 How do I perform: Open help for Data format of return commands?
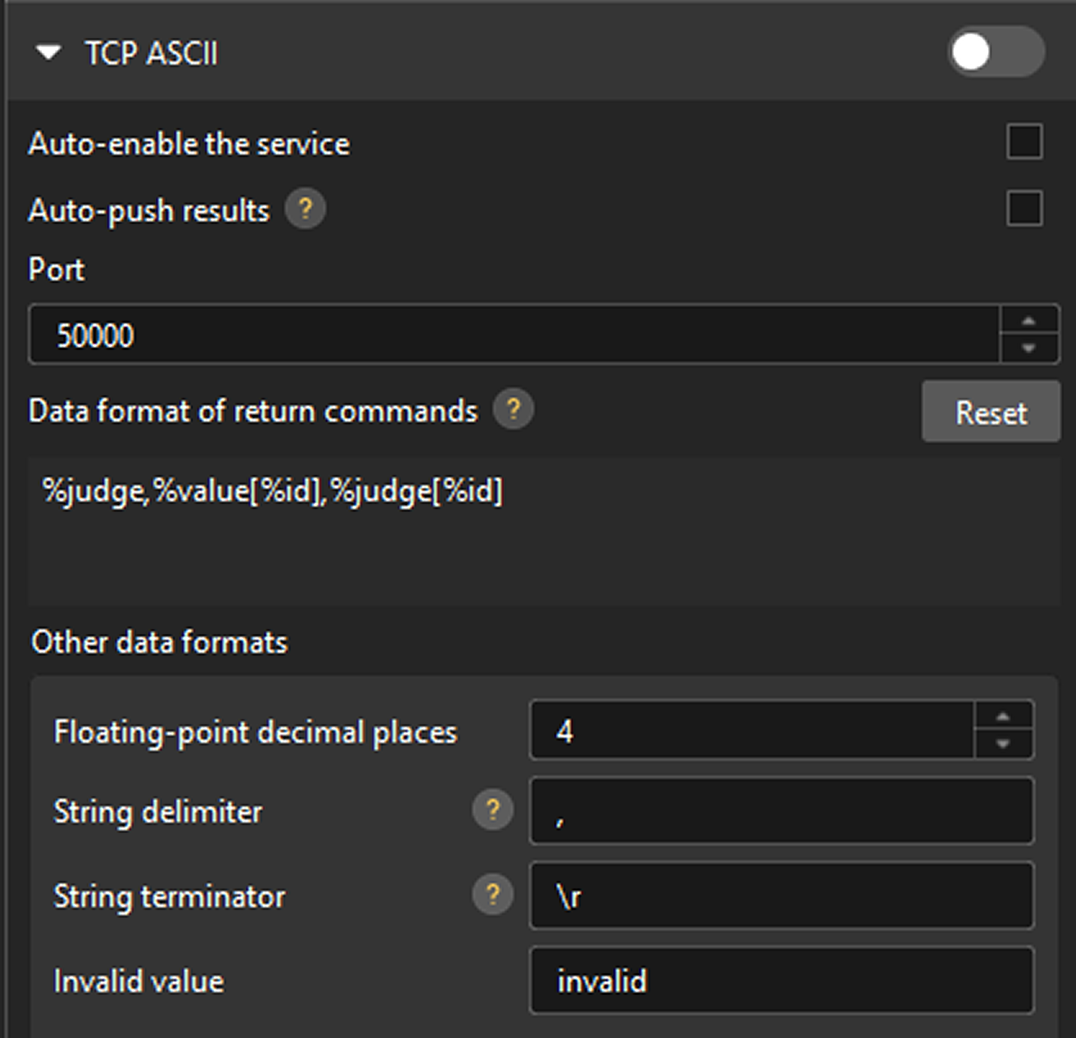click(x=514, y=410)
